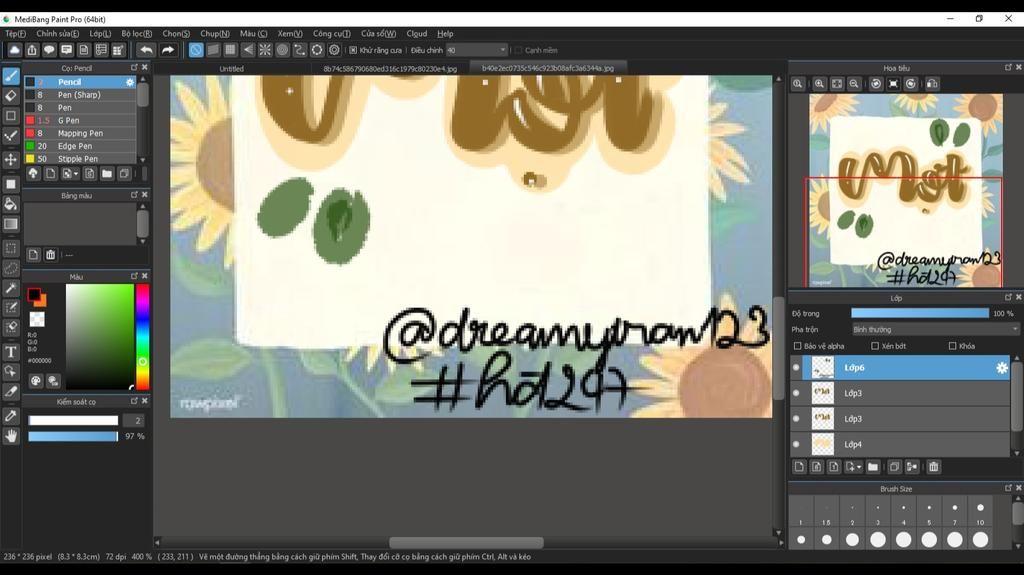Click the Undo arrow in toolbar

pos(146,50)
